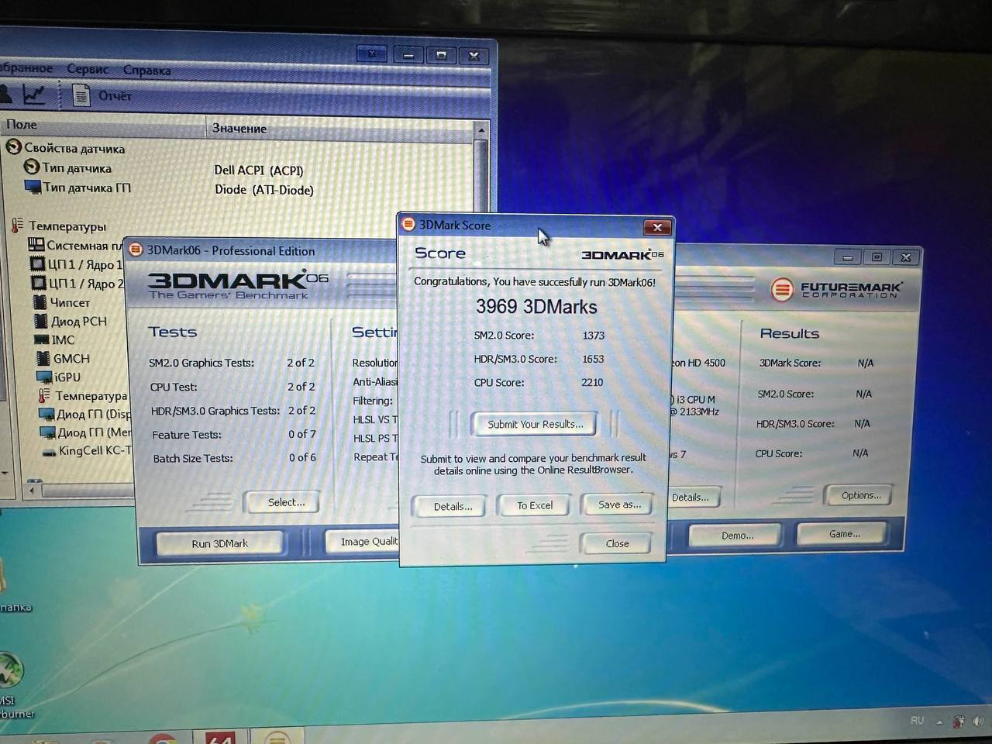
Task: Click the Поле column header
Action: click(x=104, y=125)
